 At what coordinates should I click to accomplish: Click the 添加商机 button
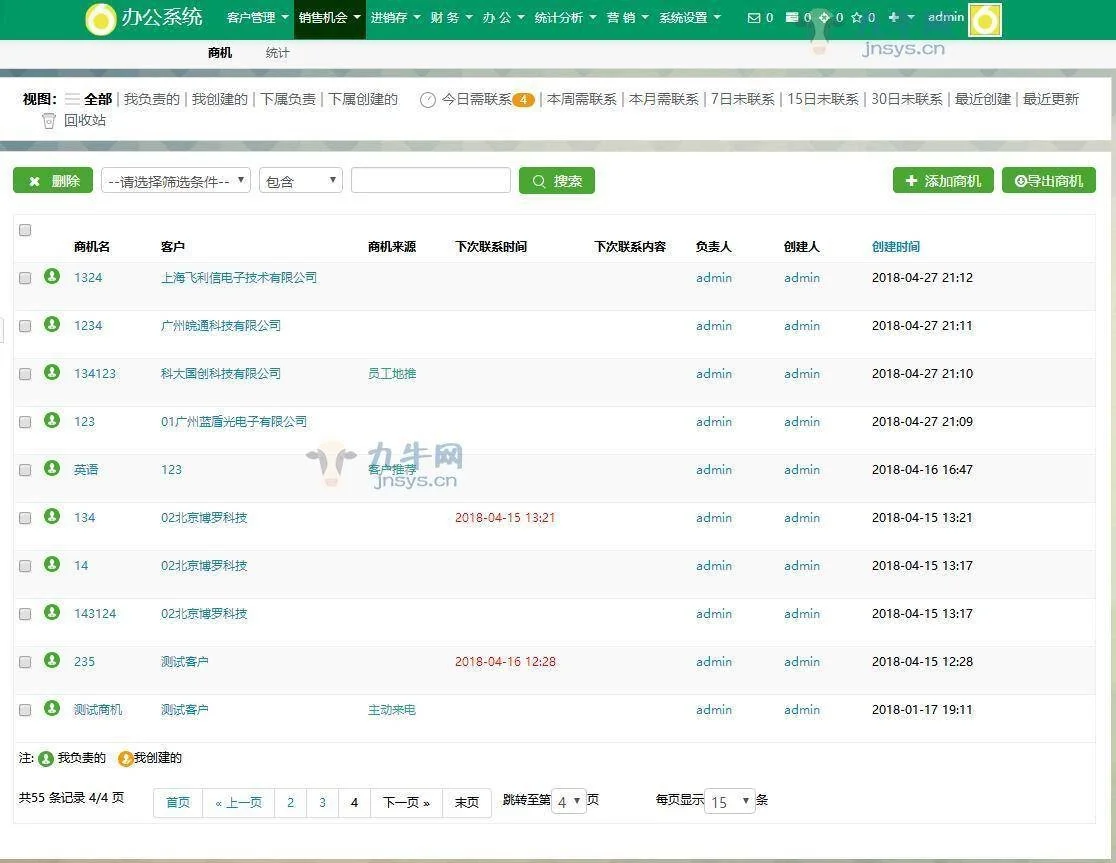(943, 181)
